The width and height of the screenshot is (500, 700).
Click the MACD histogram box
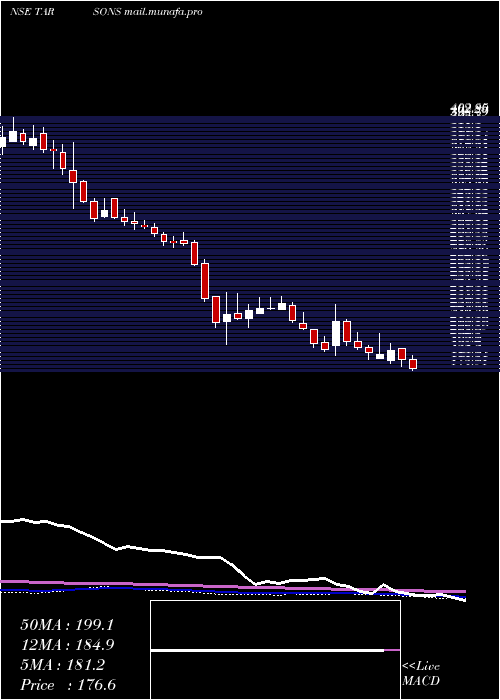[275, 650]
